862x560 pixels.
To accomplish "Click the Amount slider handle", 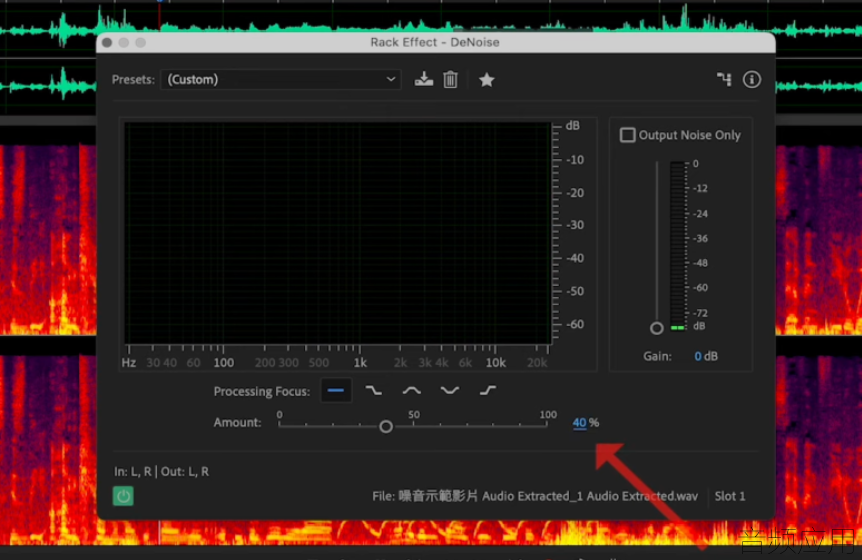I will tap(386, 426).
